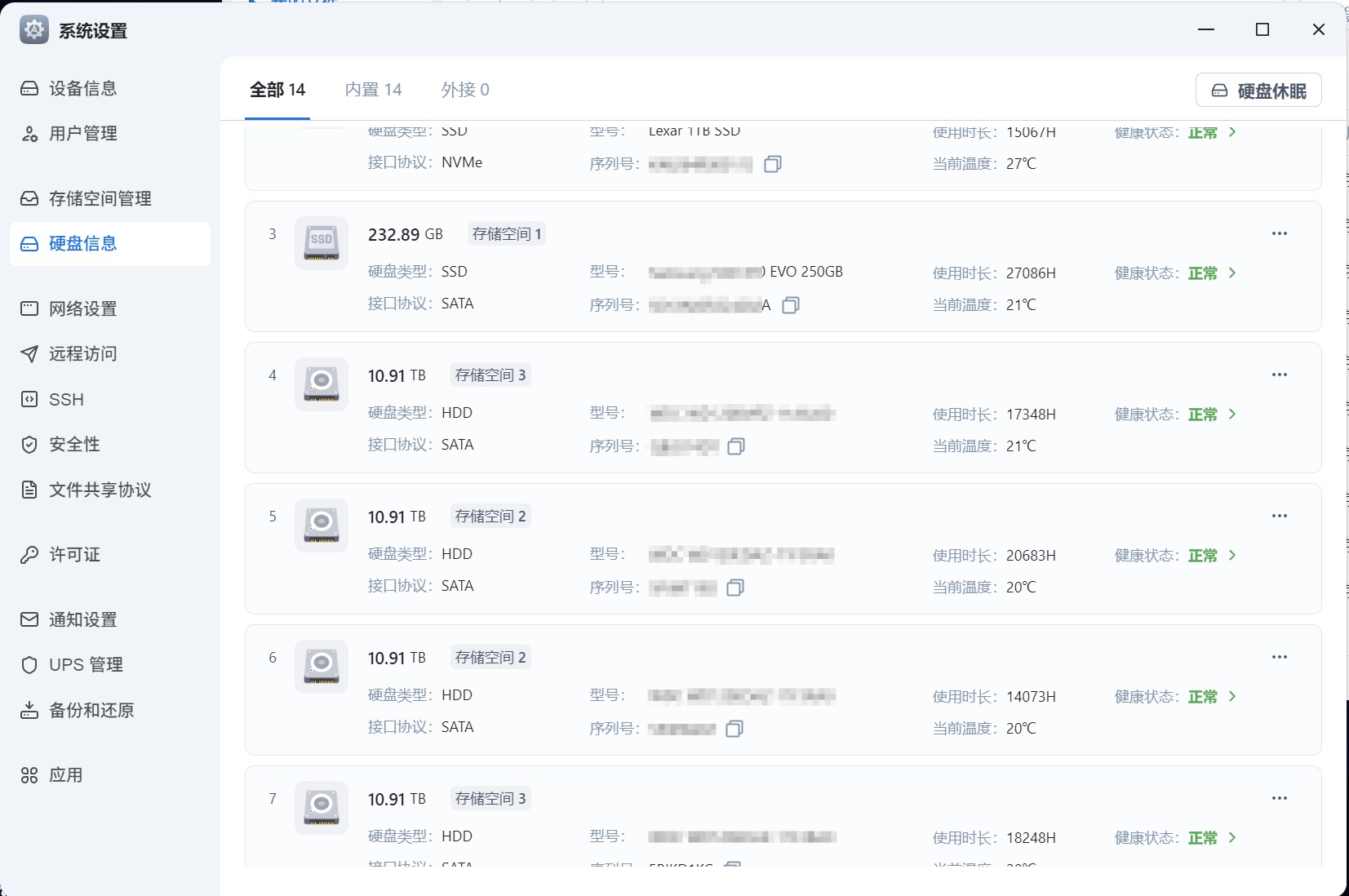Copy serial number of disk 4
The width and height of the screenshot is (1349, 896).
pos(735,446)
